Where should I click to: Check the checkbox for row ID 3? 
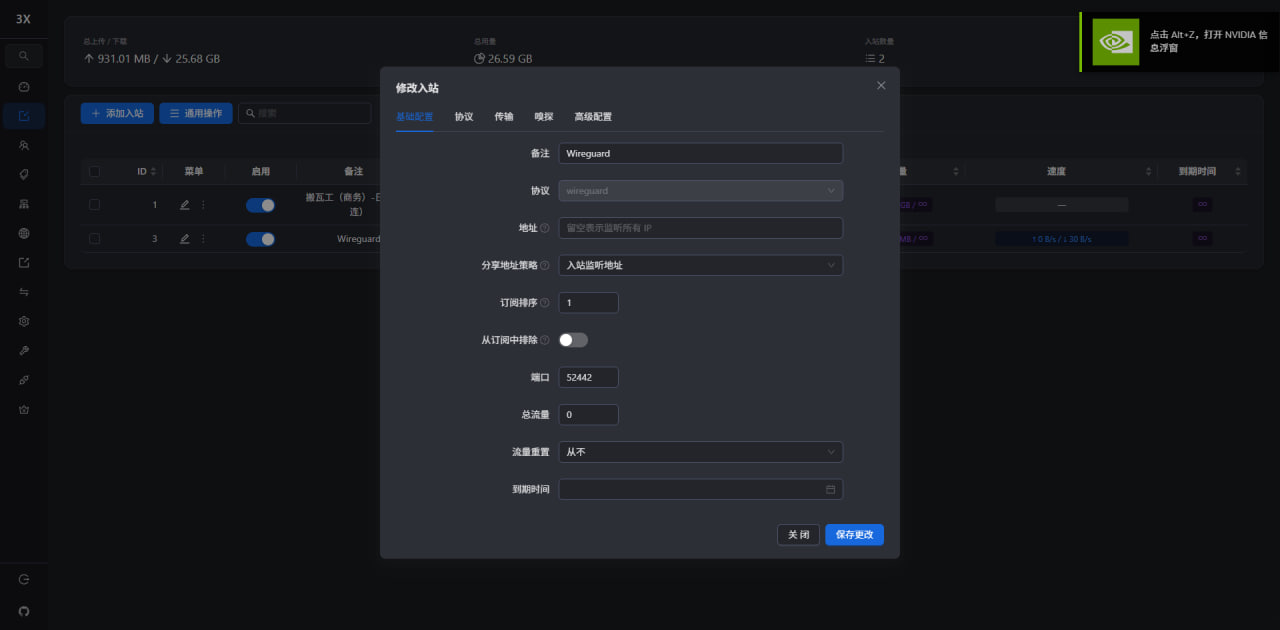click(x=95, y=239)
